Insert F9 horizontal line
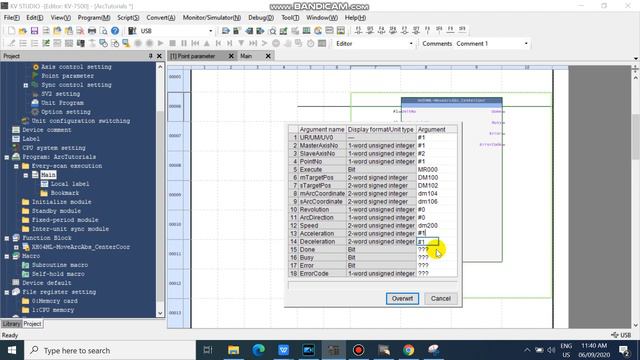Viewport: 640px width, 360px height. coord(450,30)
